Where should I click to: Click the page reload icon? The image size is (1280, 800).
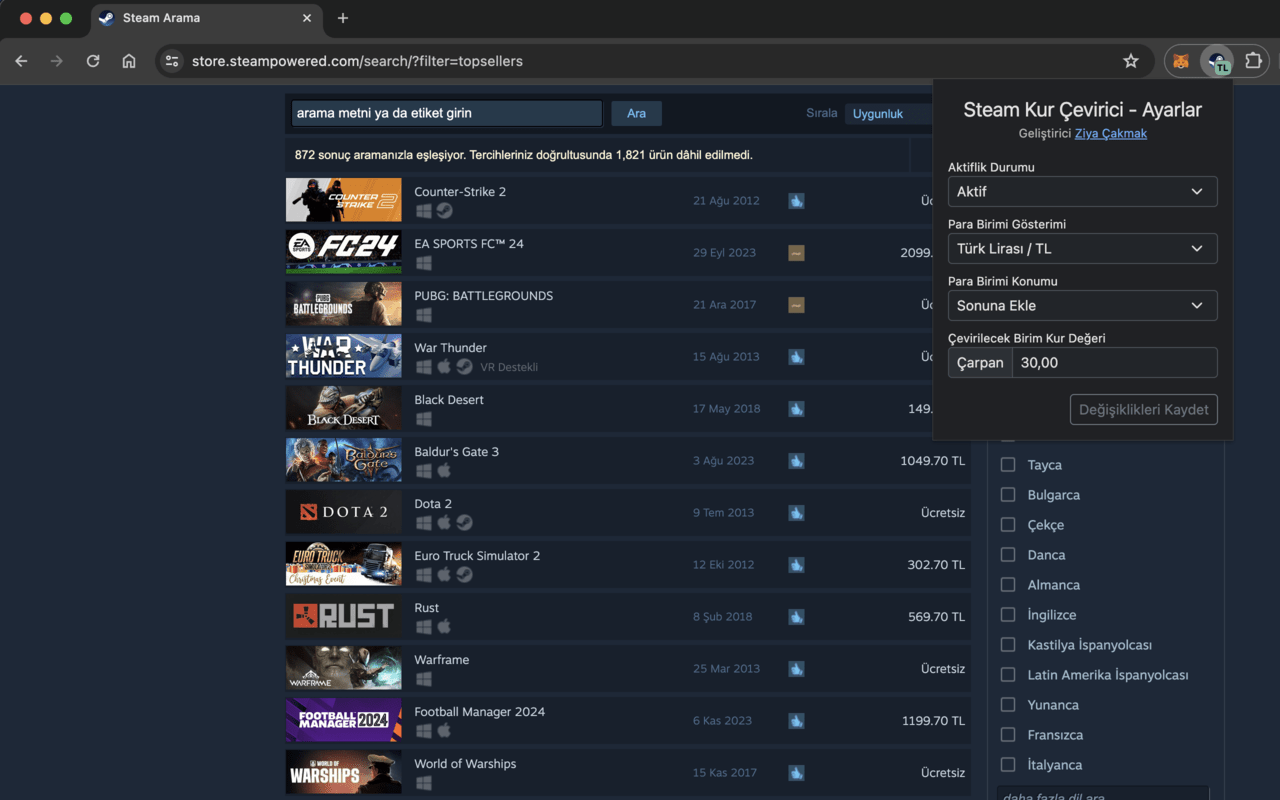93,61
